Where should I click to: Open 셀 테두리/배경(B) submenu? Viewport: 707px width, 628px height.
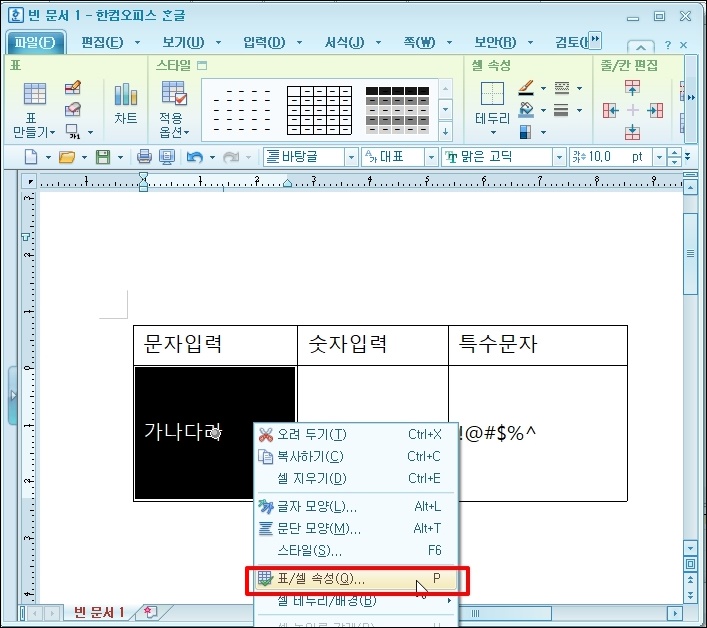pyautogui.click(x=356, y=601)
